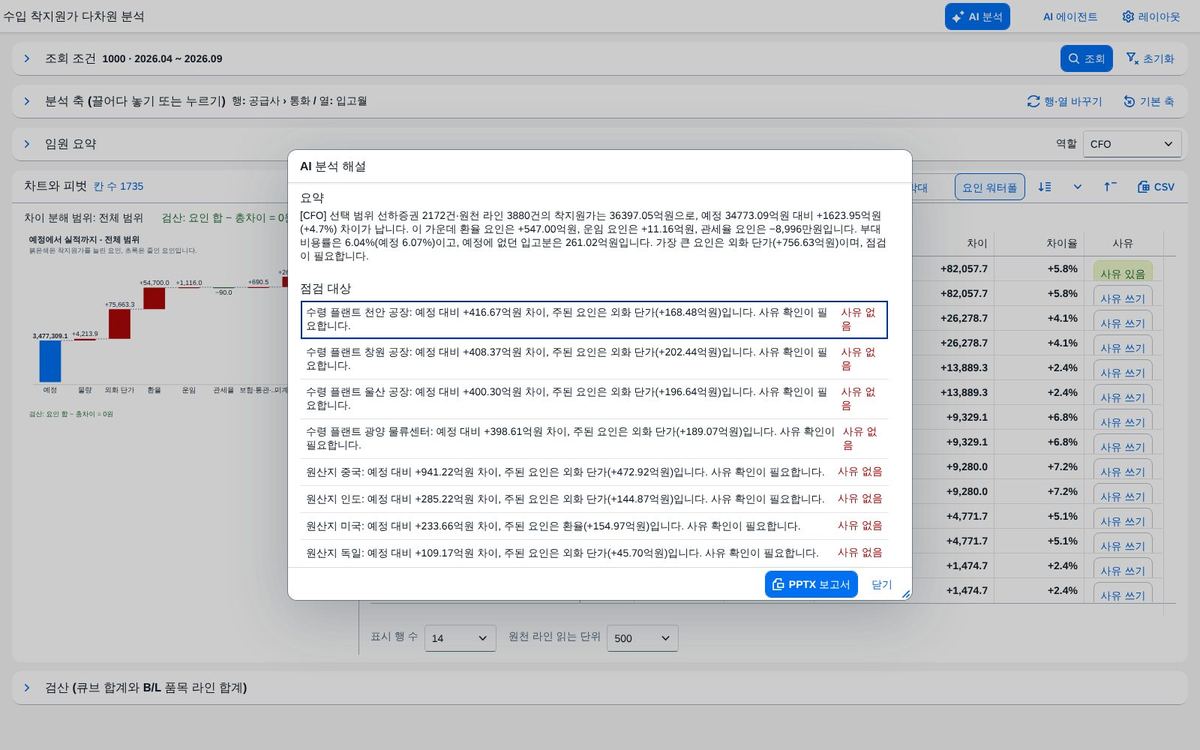Select the 원산지 미국 check item

(594, 526)
